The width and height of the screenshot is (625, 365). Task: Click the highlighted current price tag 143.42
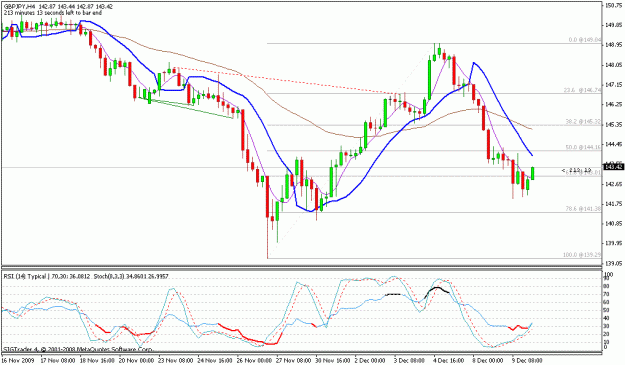(x=613, y=167)
